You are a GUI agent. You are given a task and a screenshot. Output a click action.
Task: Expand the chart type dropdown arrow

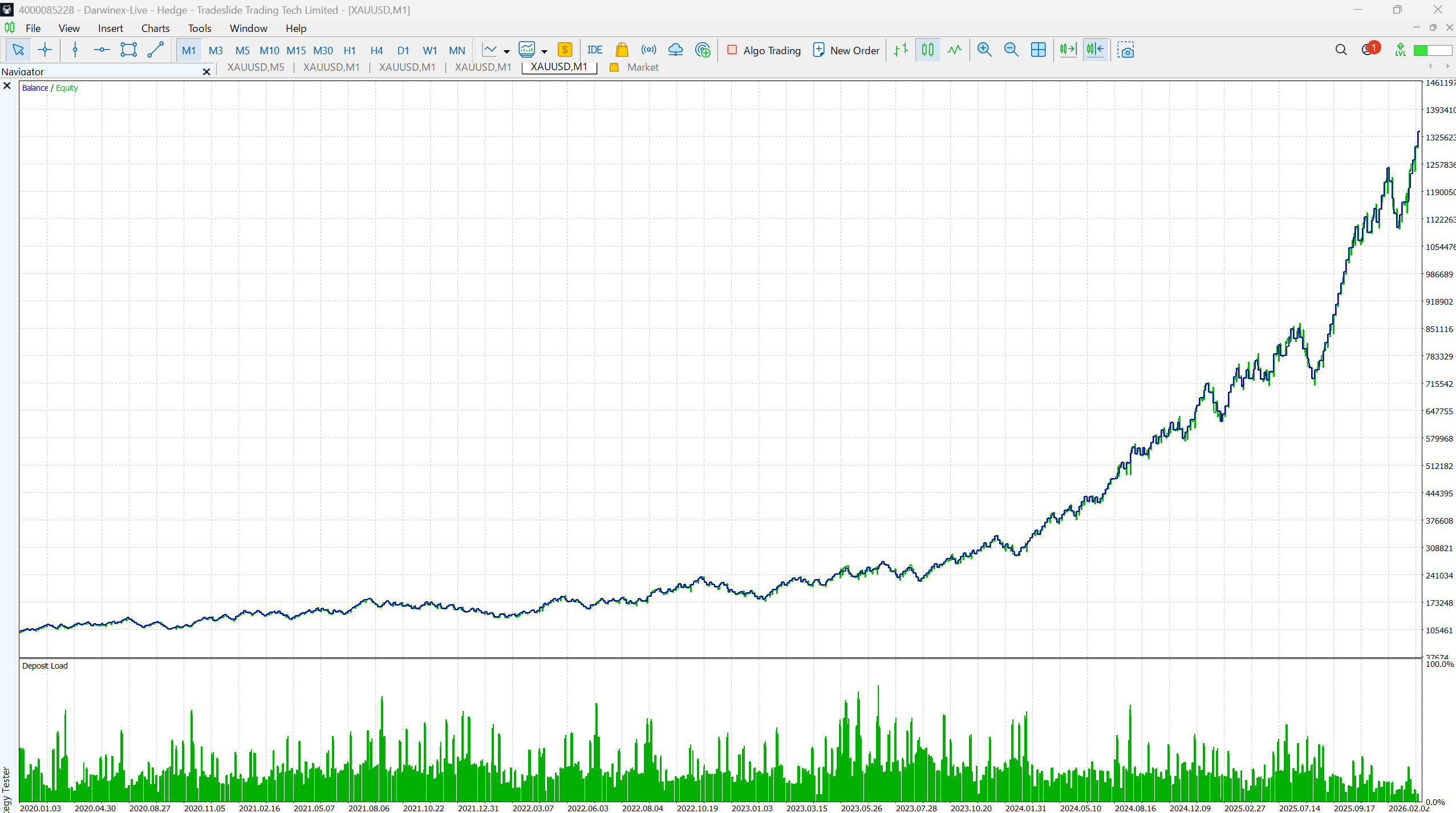click(x=506, y=51)
